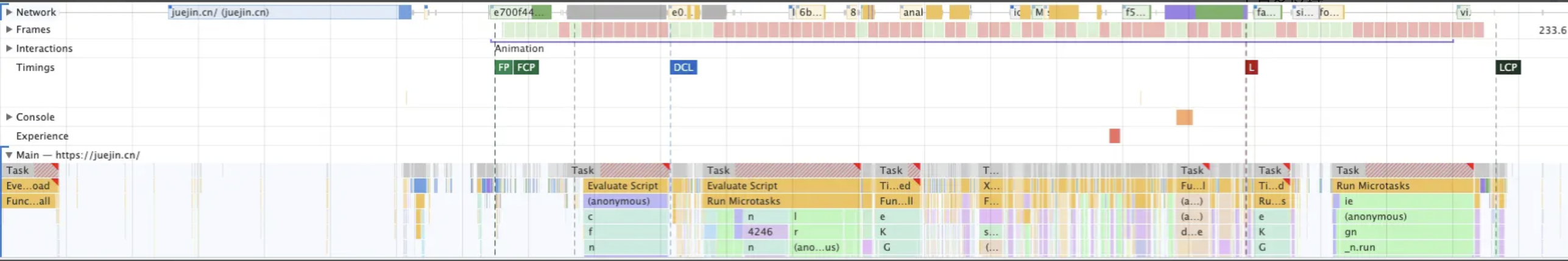Click the orange Console track entry
The height and width of the screenshot is (261, 1568).
click(x=1184, y=117)
